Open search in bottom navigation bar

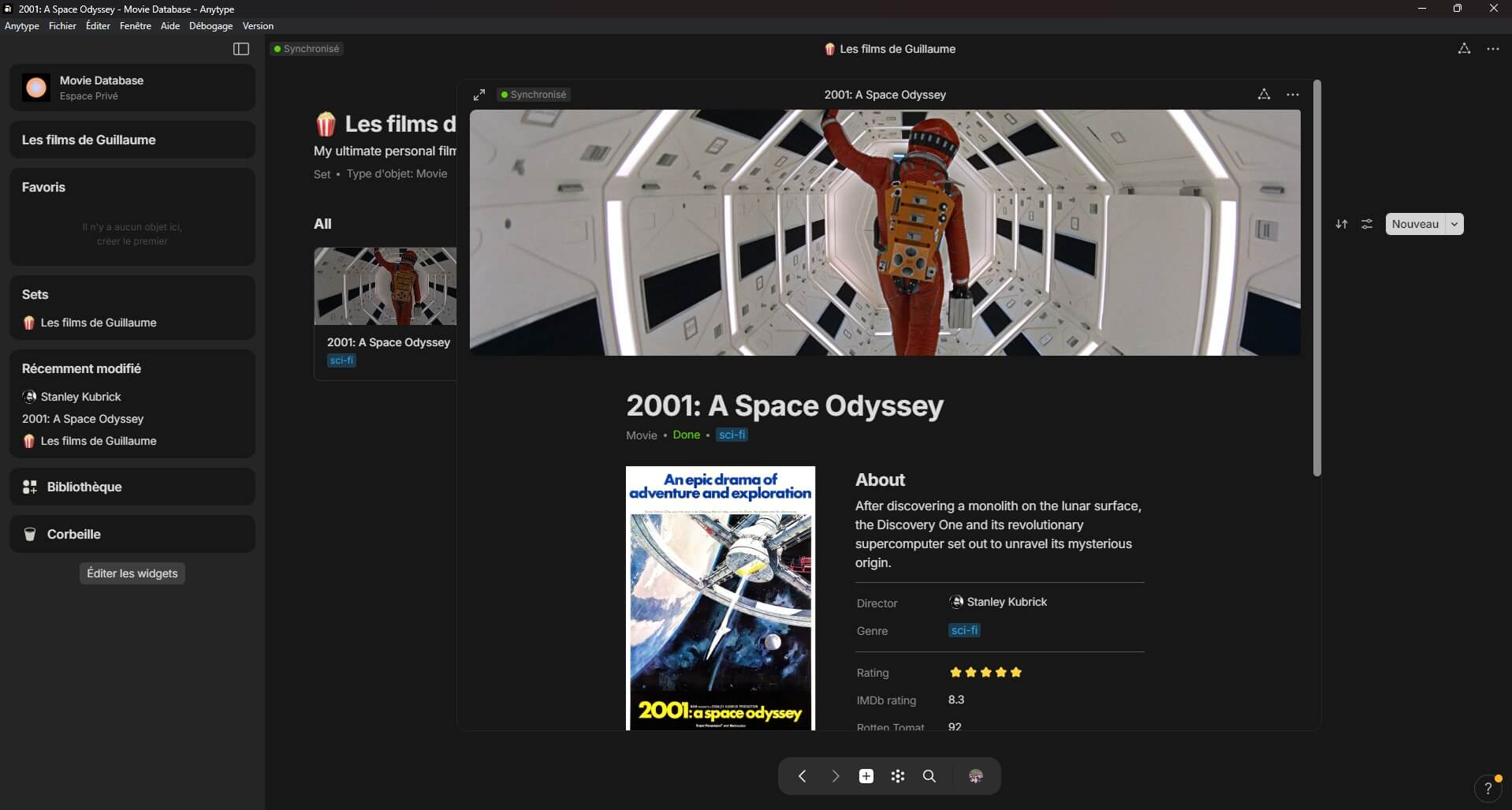coord(929,776)
